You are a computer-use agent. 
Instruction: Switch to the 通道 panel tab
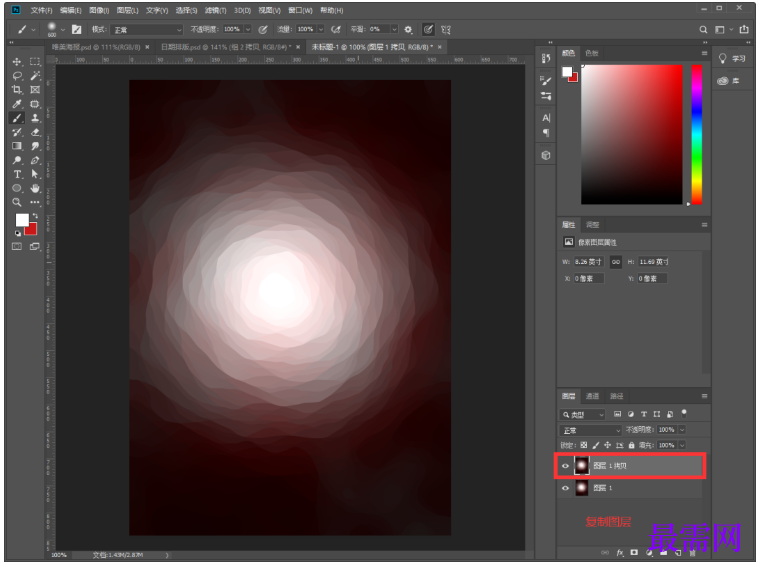pos(593,396)
